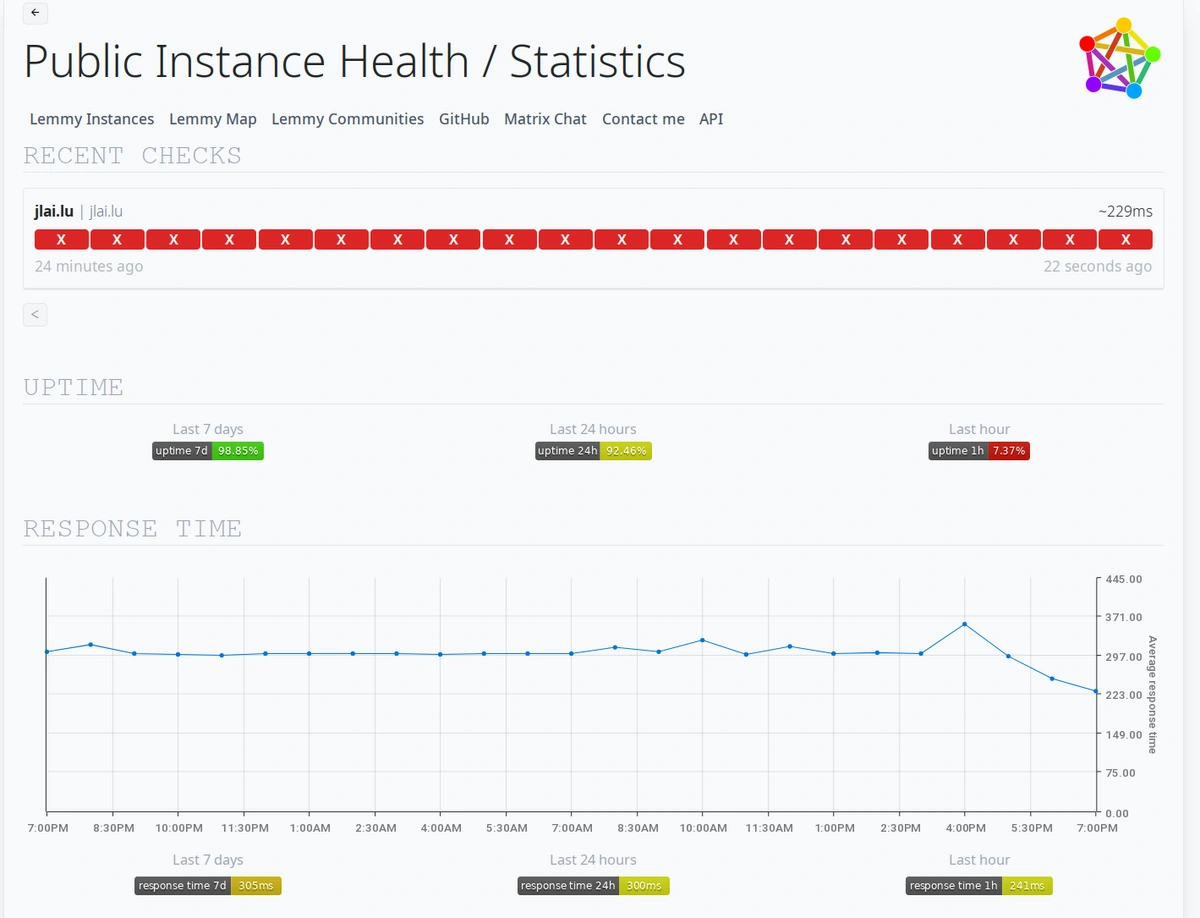The width and height of the screenshot is (1200, 918).
Task: Click the response time 1h 241ms badge
Action: pos(979,886)
